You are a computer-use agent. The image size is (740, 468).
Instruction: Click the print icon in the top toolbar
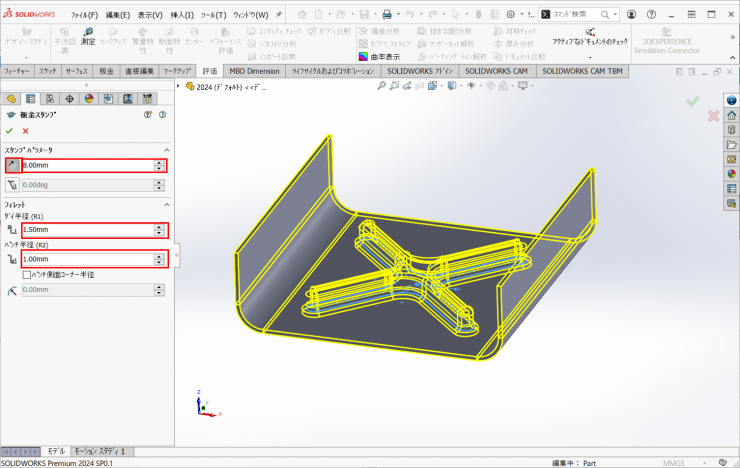[x=389, y=15]
